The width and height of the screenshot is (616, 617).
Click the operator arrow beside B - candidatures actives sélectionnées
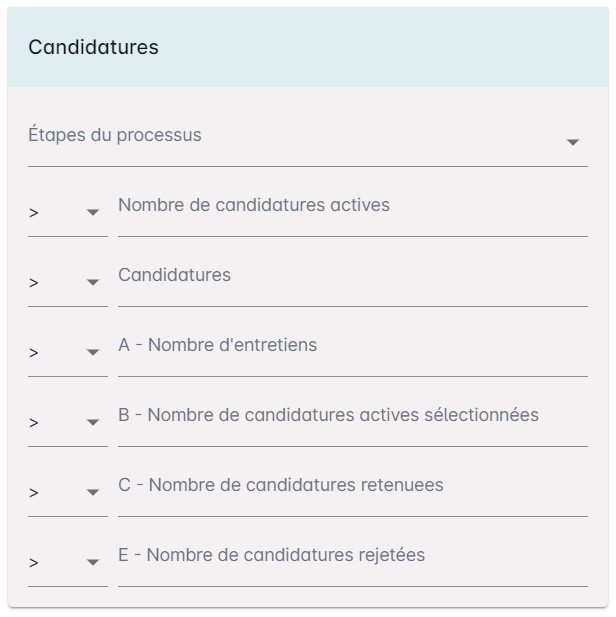click(x=93, y=422)
